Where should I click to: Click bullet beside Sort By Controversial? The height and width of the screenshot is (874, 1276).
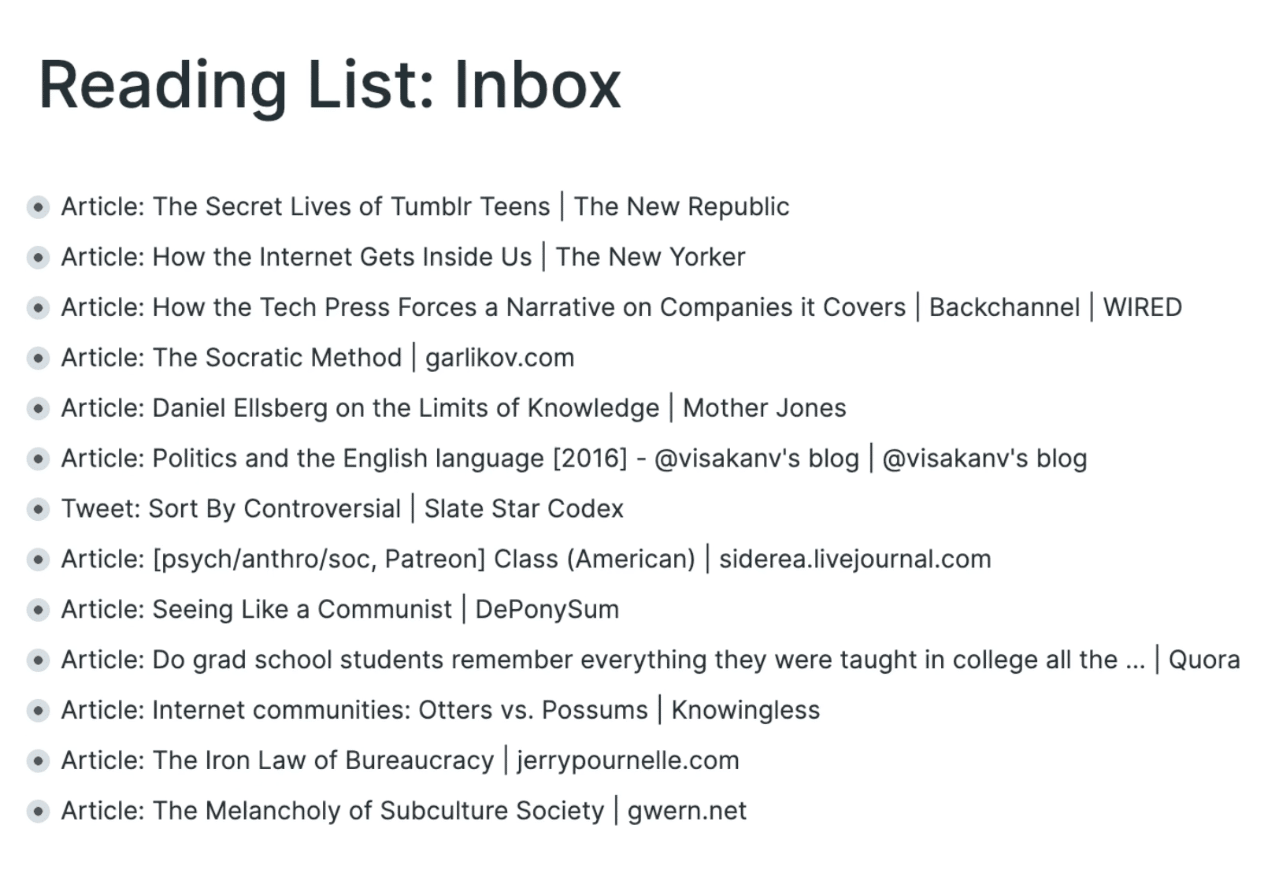38,509
